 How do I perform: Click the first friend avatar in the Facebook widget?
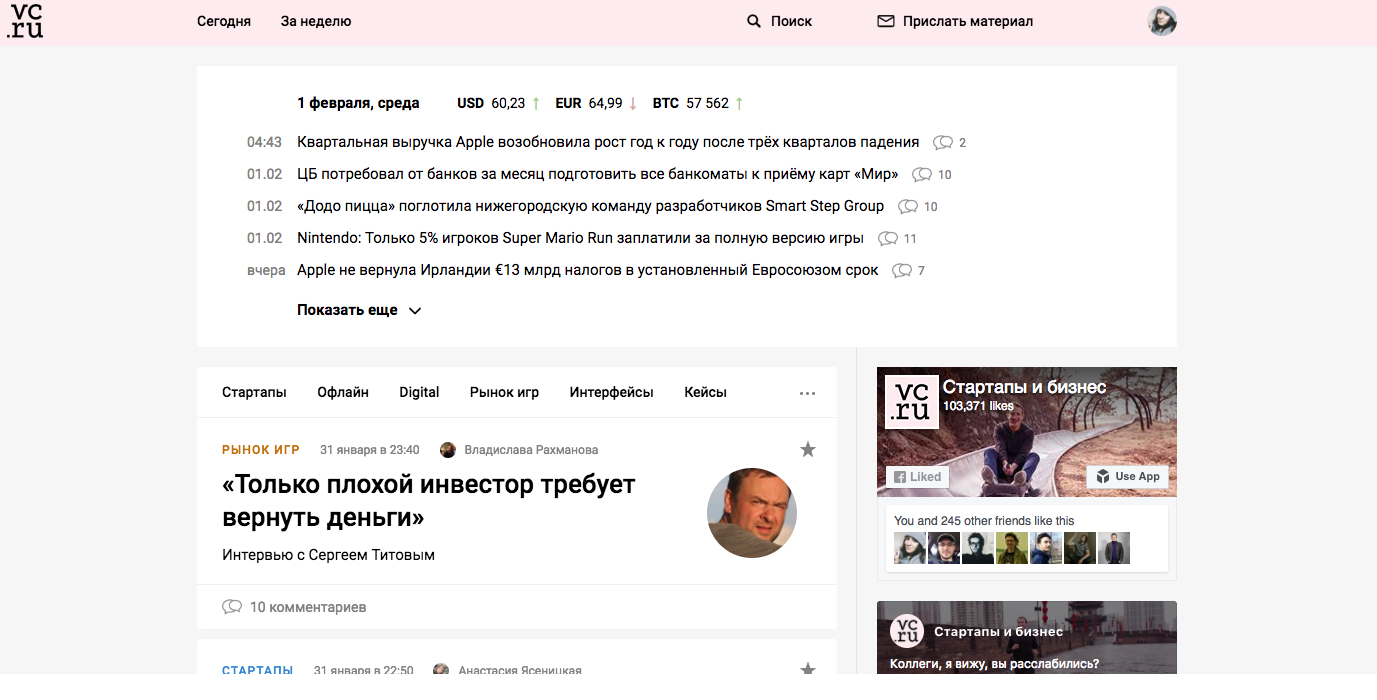point(910,548)
